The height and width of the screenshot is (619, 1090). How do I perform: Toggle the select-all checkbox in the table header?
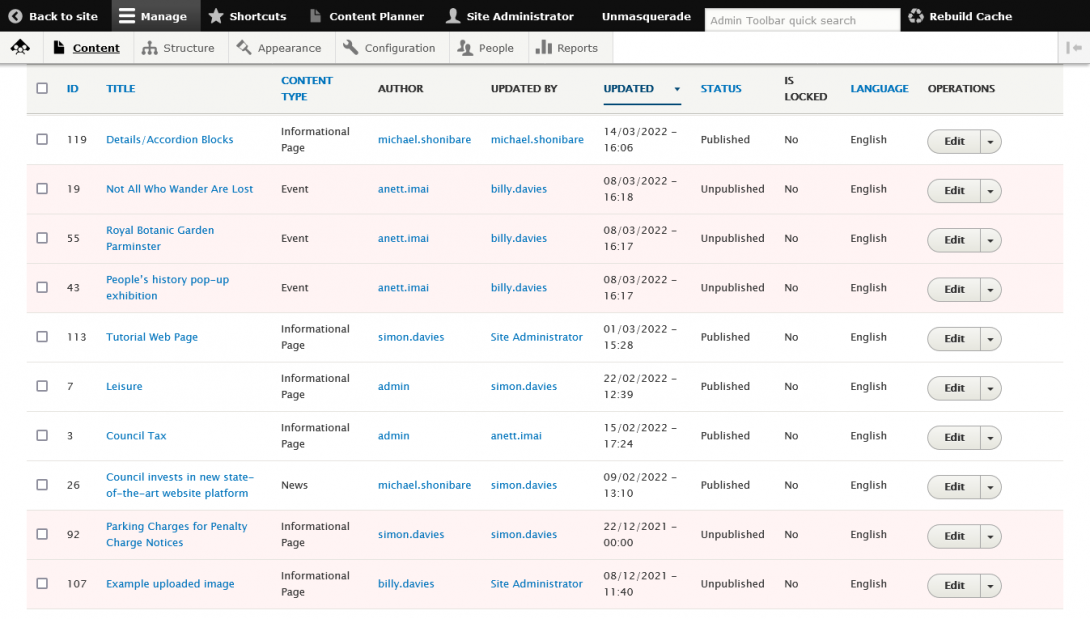42,88
